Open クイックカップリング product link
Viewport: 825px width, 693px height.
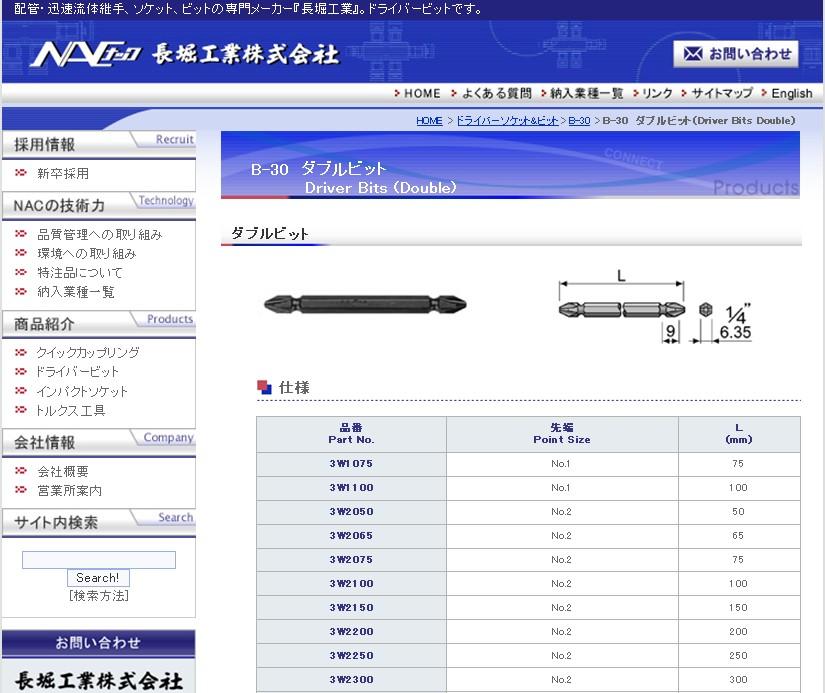[x=88, y=353]
